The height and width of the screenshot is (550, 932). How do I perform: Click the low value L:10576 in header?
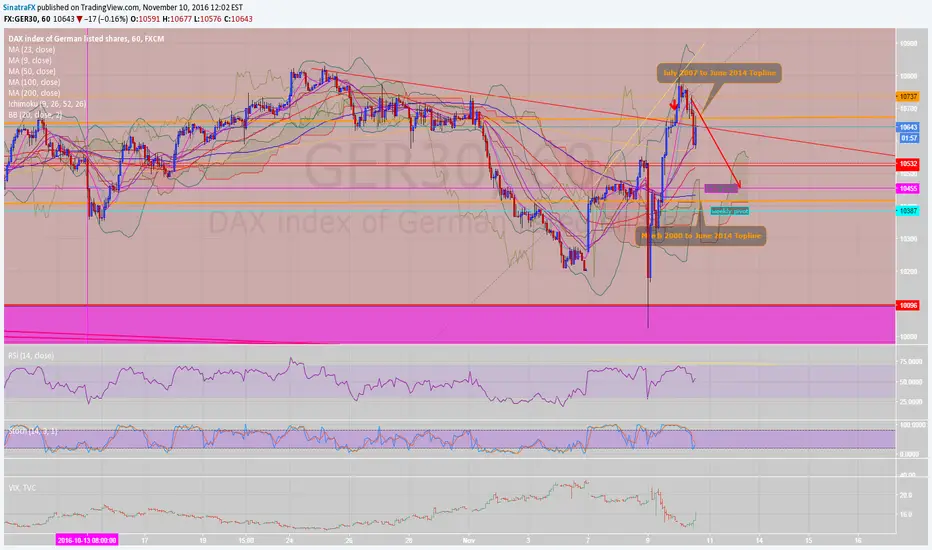205,19
